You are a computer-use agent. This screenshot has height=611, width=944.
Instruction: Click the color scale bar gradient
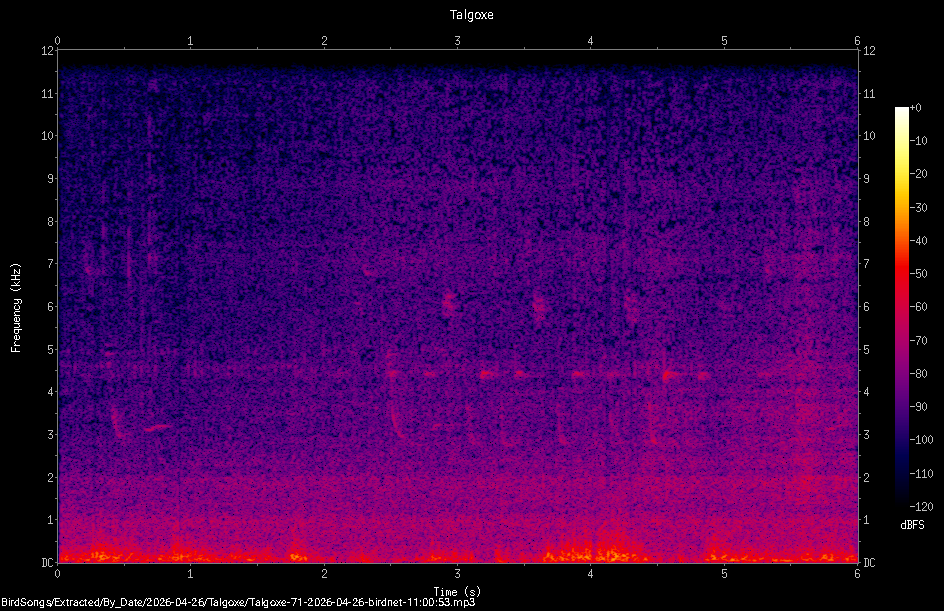(x=901, y=307)
